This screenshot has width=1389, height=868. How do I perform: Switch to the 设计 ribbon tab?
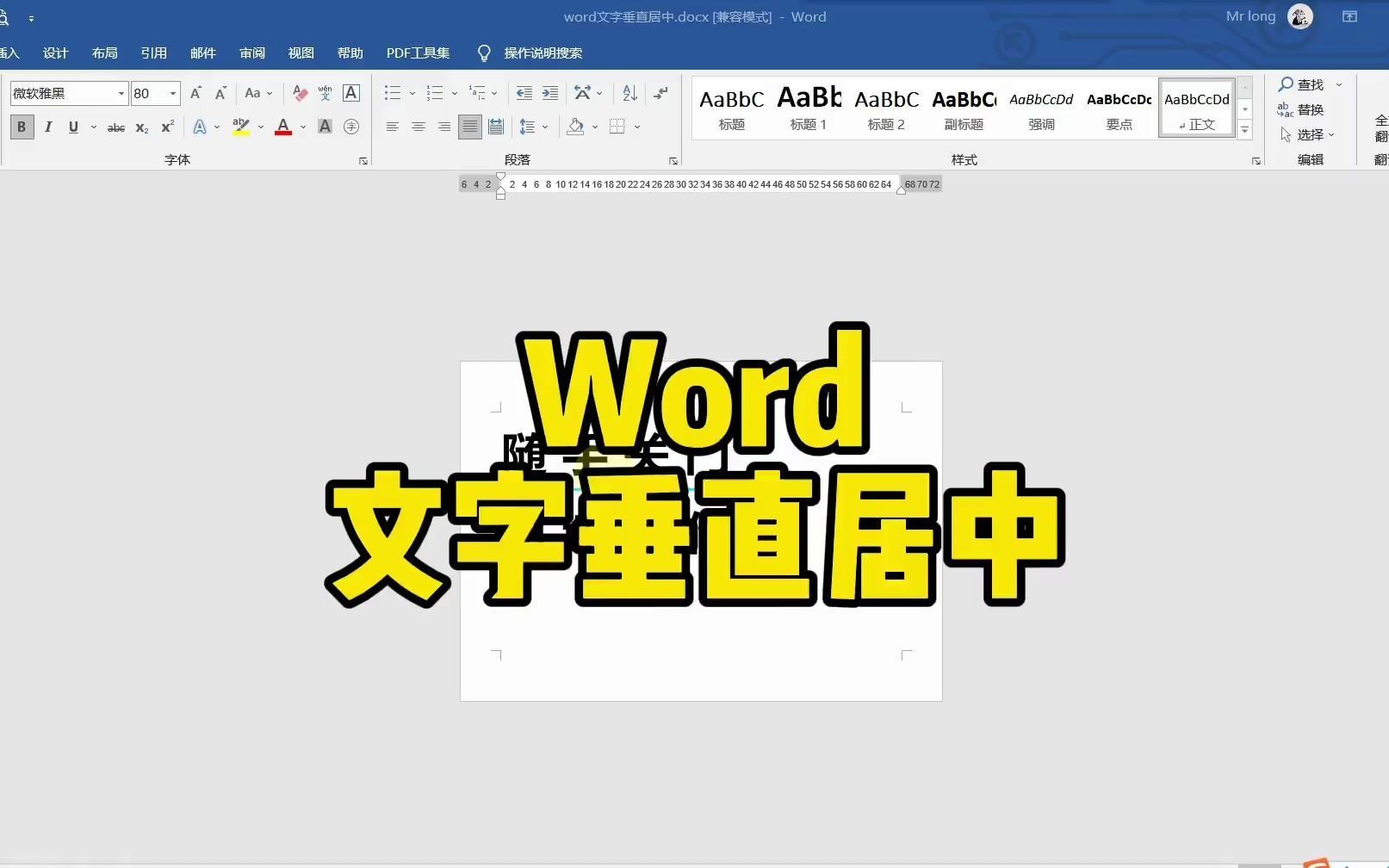pyautogui.click(x=55, y=53)
